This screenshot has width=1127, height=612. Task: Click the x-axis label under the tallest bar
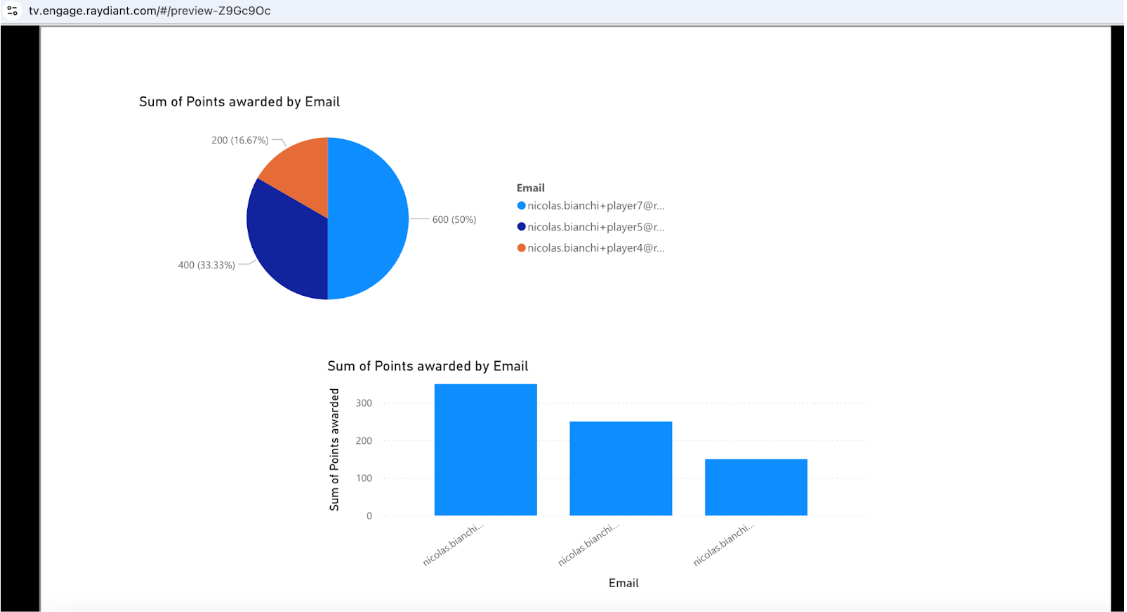point(454,544)
